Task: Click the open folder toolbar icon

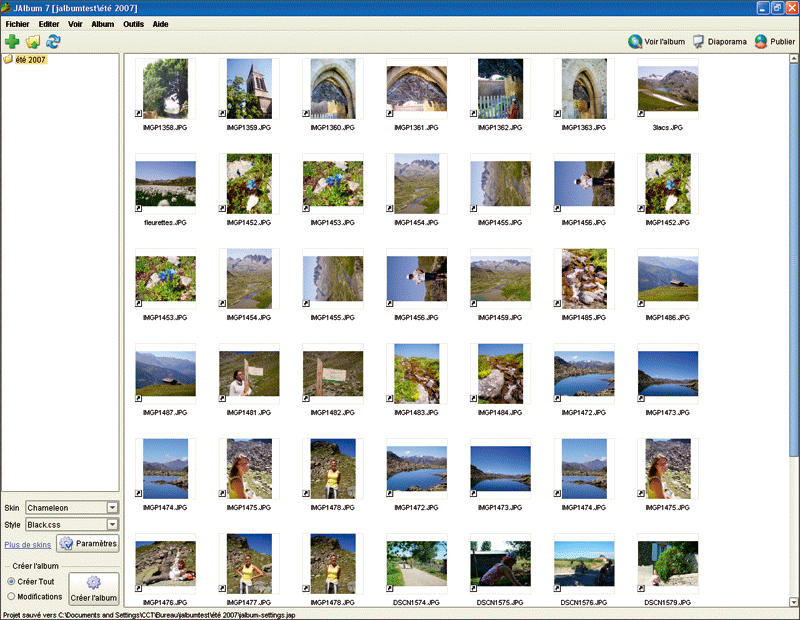Action: 33,41
